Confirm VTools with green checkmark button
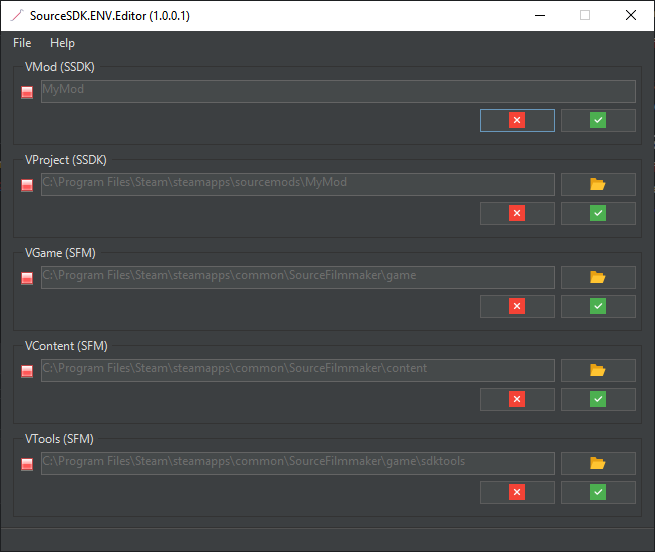 point(598,492)
